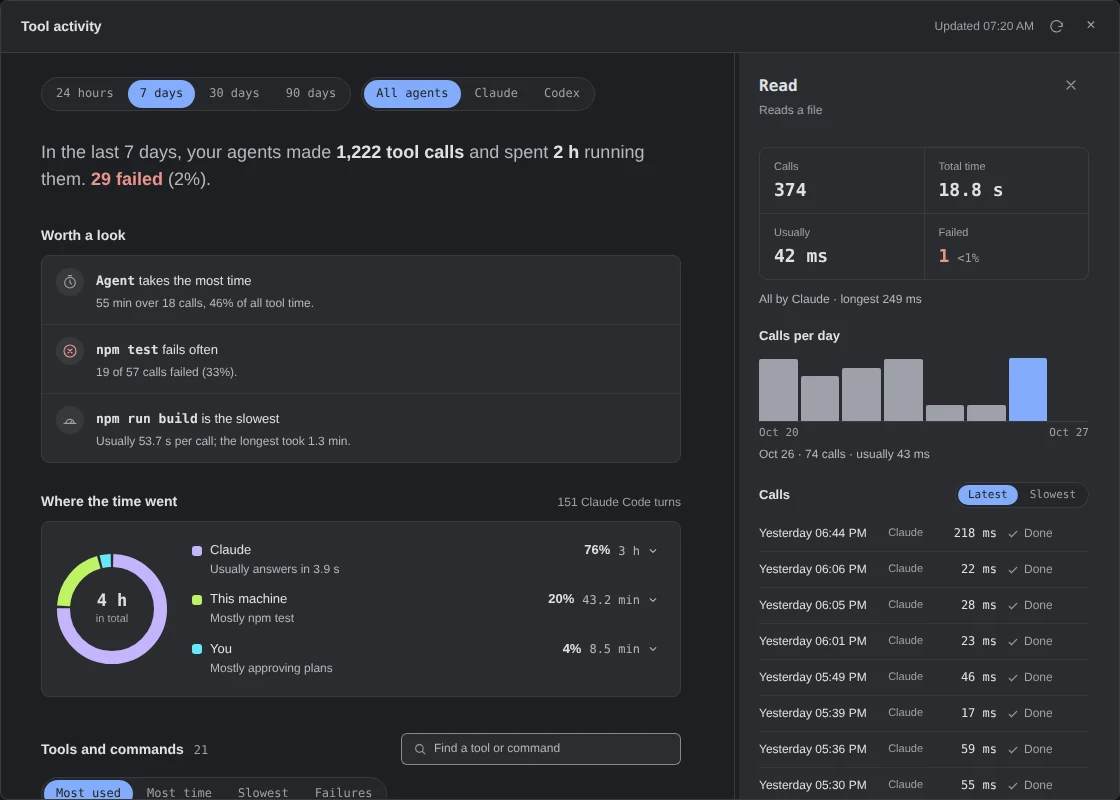Filter by All agents
The image size is (1120, 800).
(412, 94)
